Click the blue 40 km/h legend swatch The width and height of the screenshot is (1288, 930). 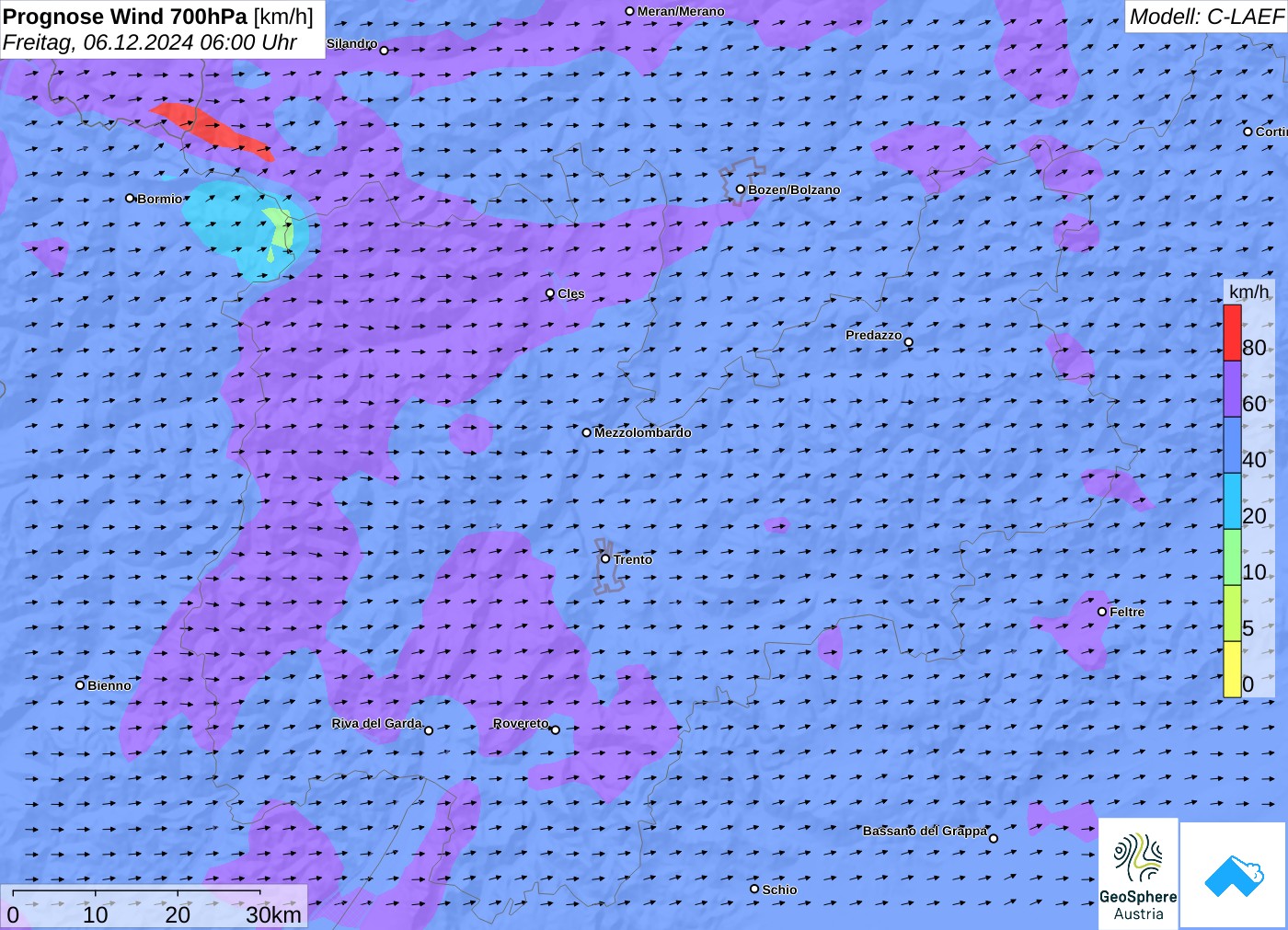click(1232, 444)
